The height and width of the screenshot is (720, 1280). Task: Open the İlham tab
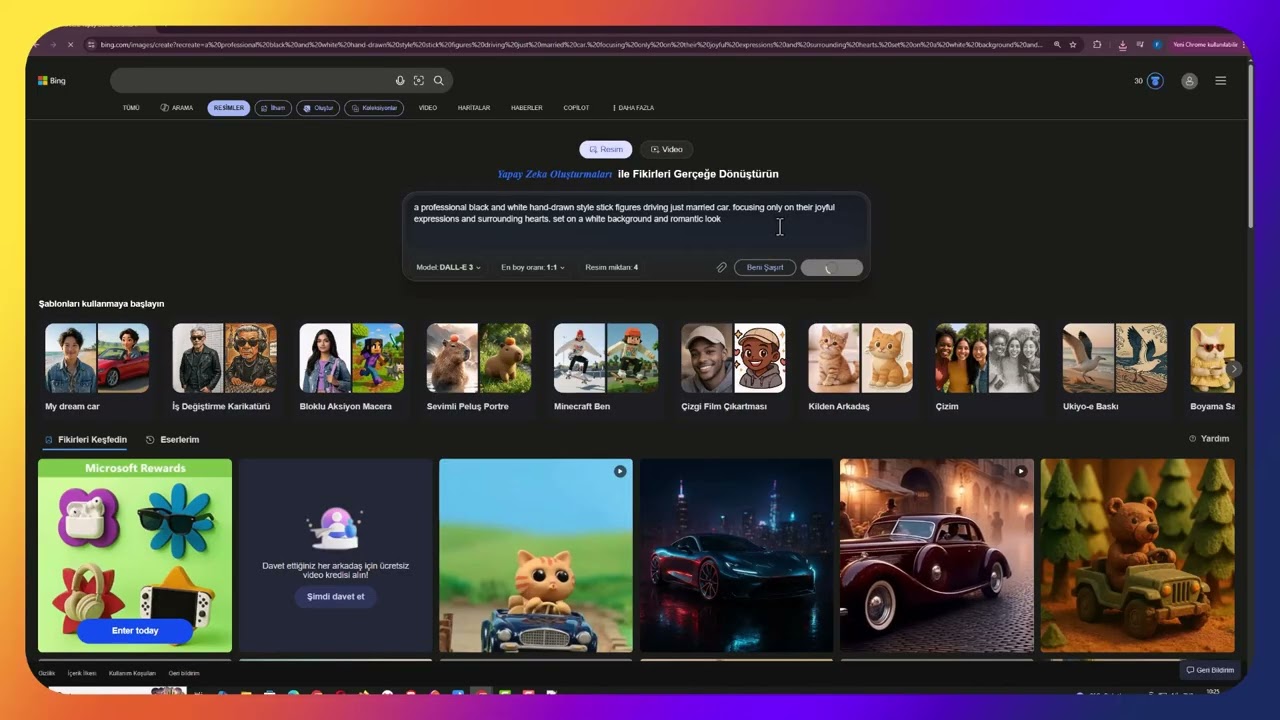pos(273,108)
